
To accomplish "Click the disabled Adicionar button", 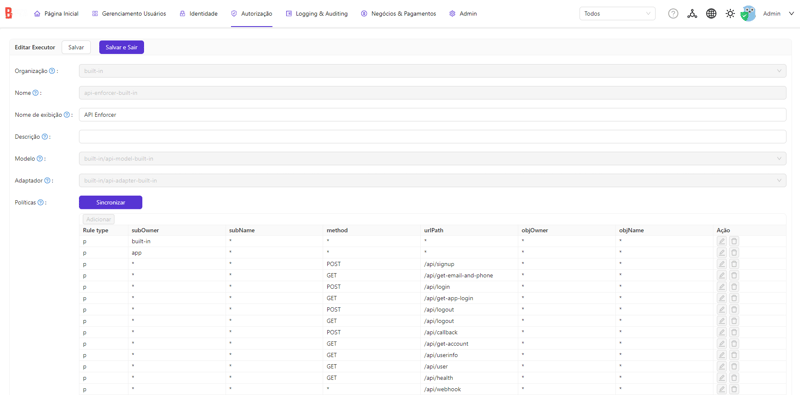I will (x=99, y=219).
